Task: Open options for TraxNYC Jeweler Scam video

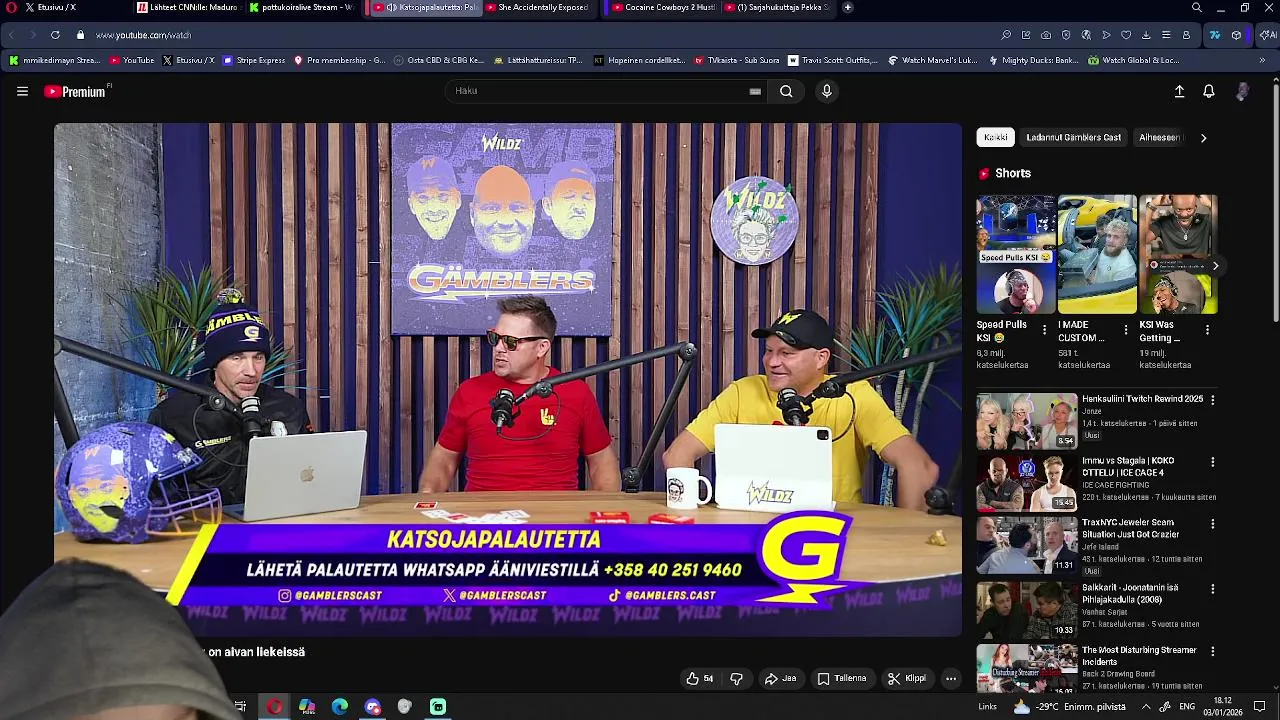Action: [1212, 524]
